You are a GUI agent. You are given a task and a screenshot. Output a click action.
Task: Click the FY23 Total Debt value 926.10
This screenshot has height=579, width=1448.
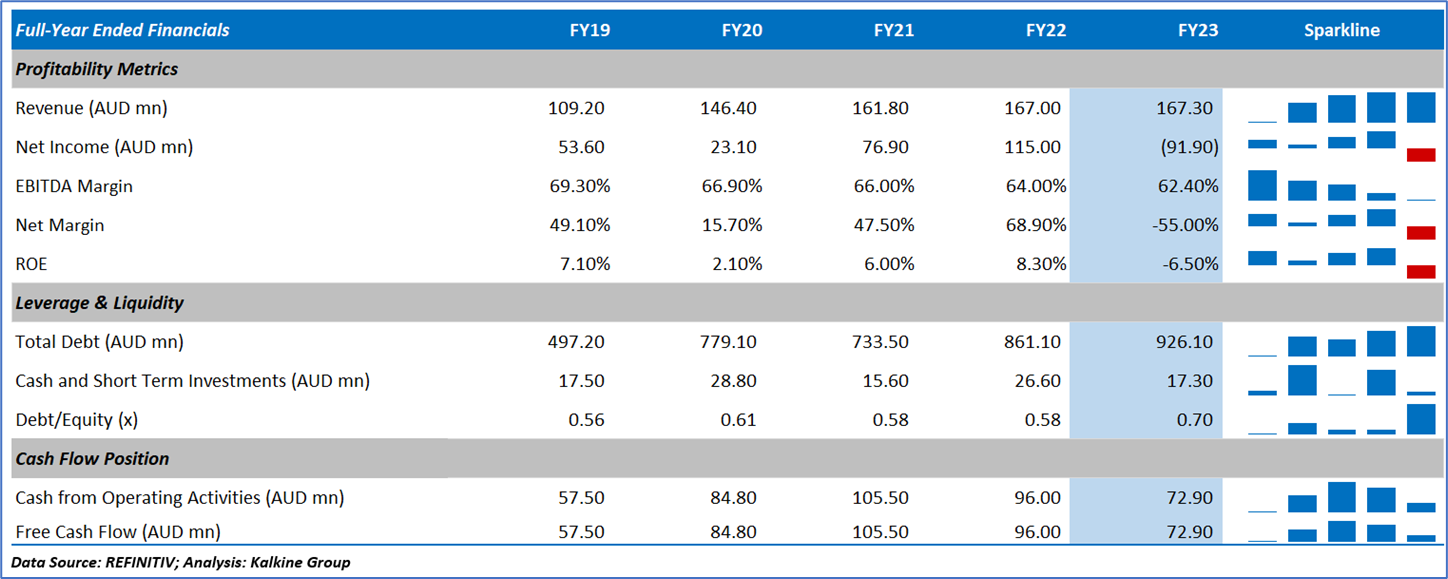click(x=1184, y=342)
